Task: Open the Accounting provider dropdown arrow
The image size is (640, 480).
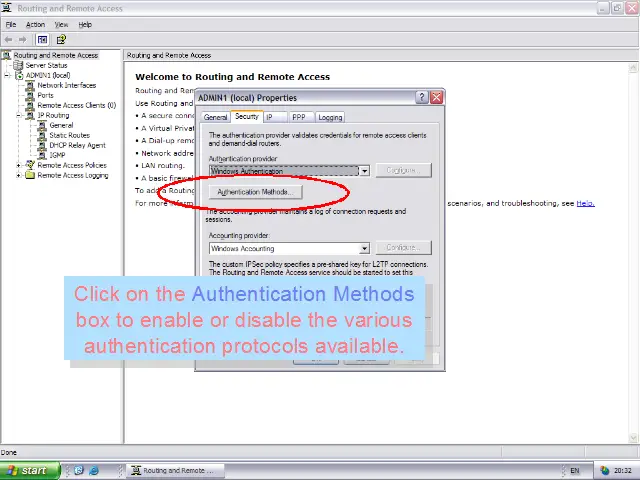Action: [x=364, y=248]
